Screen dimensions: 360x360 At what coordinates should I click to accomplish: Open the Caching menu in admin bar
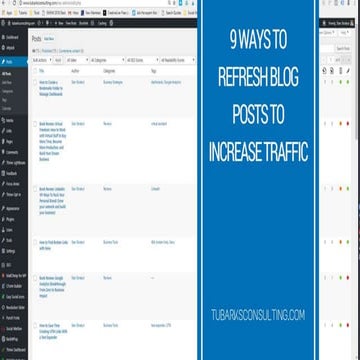(102, 23)
